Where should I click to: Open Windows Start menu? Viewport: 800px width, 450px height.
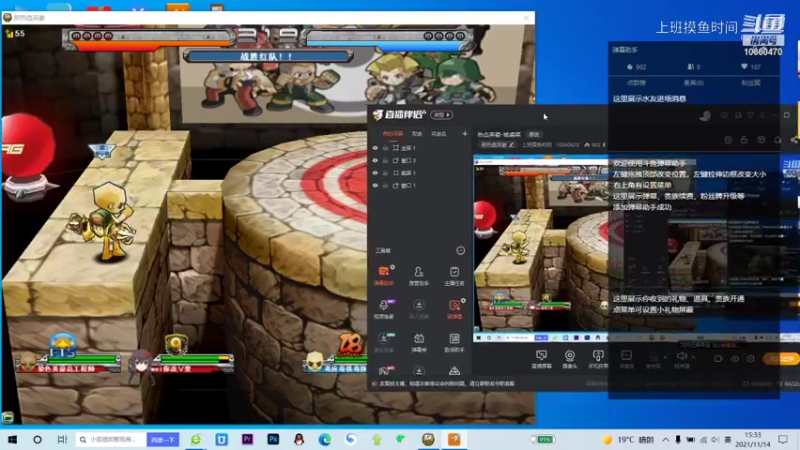click(13, 439)
